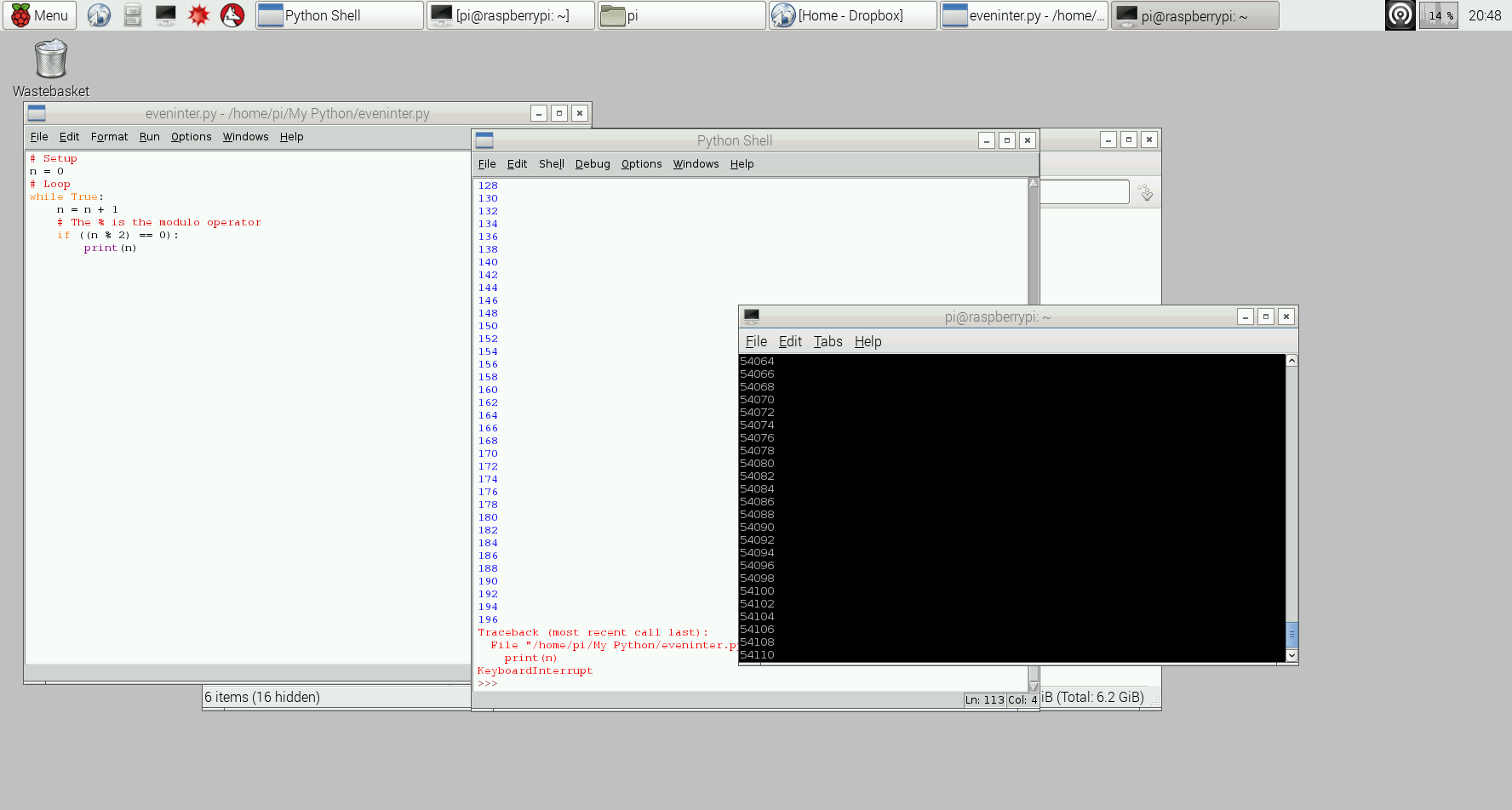The width and height of the screenshot is (1512, 810).
Task: Open Help menu in terminal window
Action: pyautogui.click(x=868, y=341)
